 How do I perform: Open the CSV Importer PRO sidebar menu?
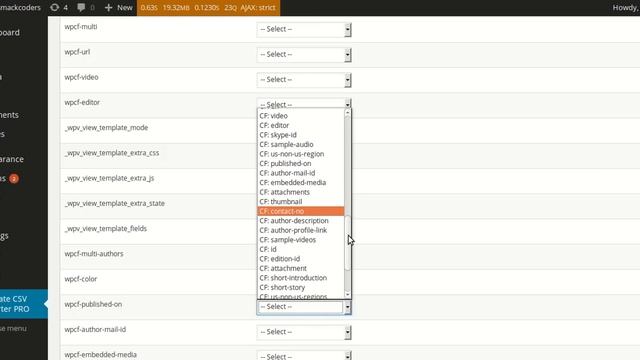pos(24,304)
